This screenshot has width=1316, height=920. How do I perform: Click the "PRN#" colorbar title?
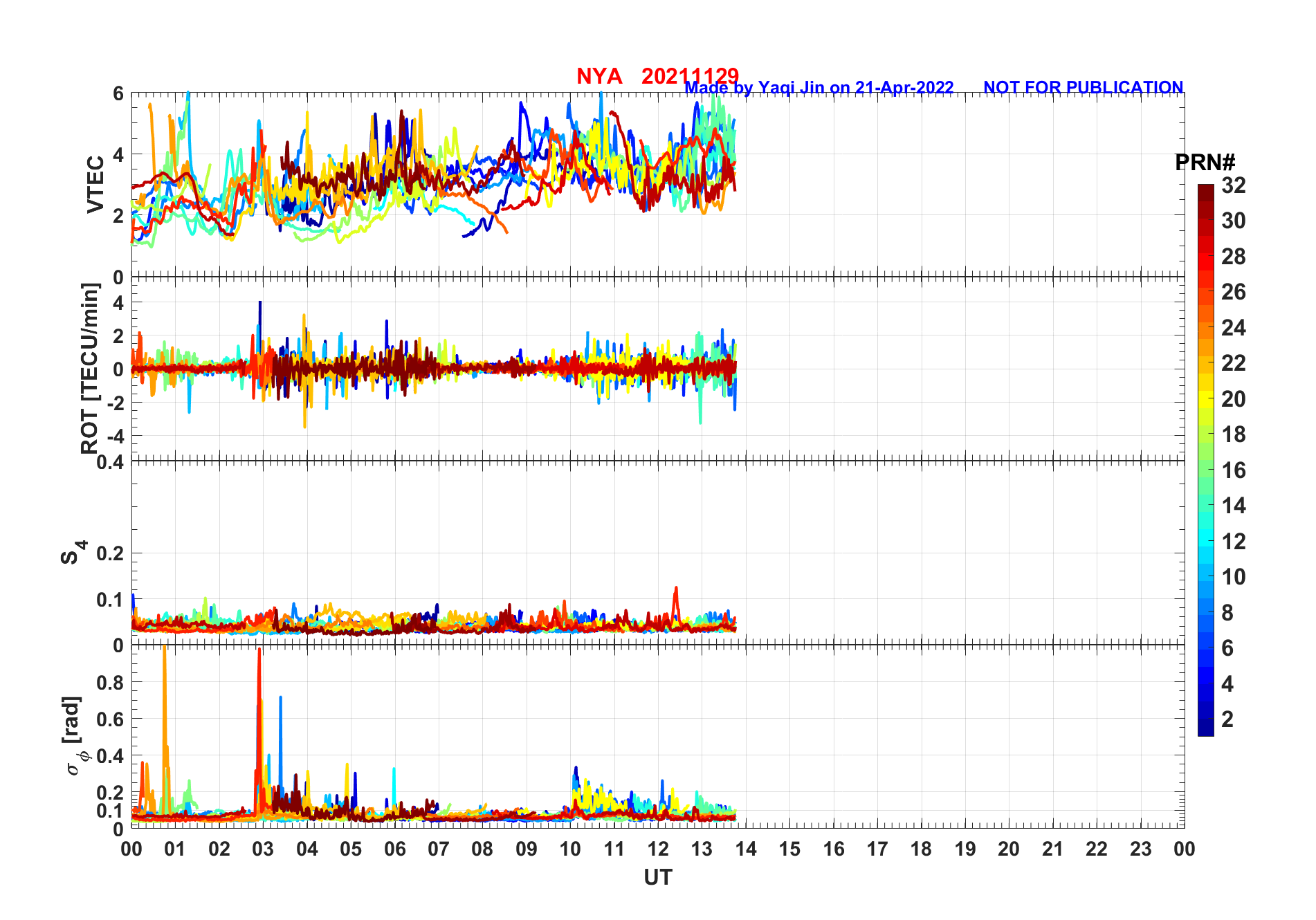(x=1205, y=163)
